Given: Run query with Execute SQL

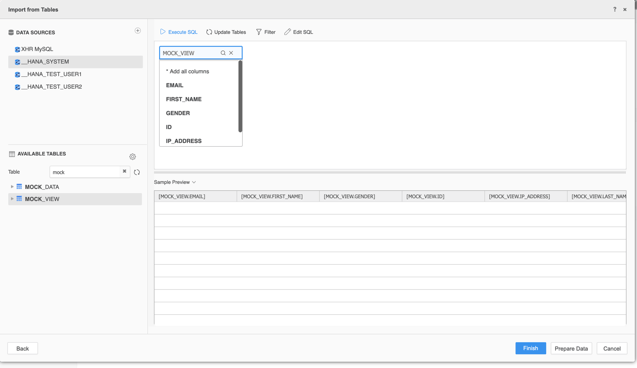Looking at the screenshot, I should coord(179,32).
